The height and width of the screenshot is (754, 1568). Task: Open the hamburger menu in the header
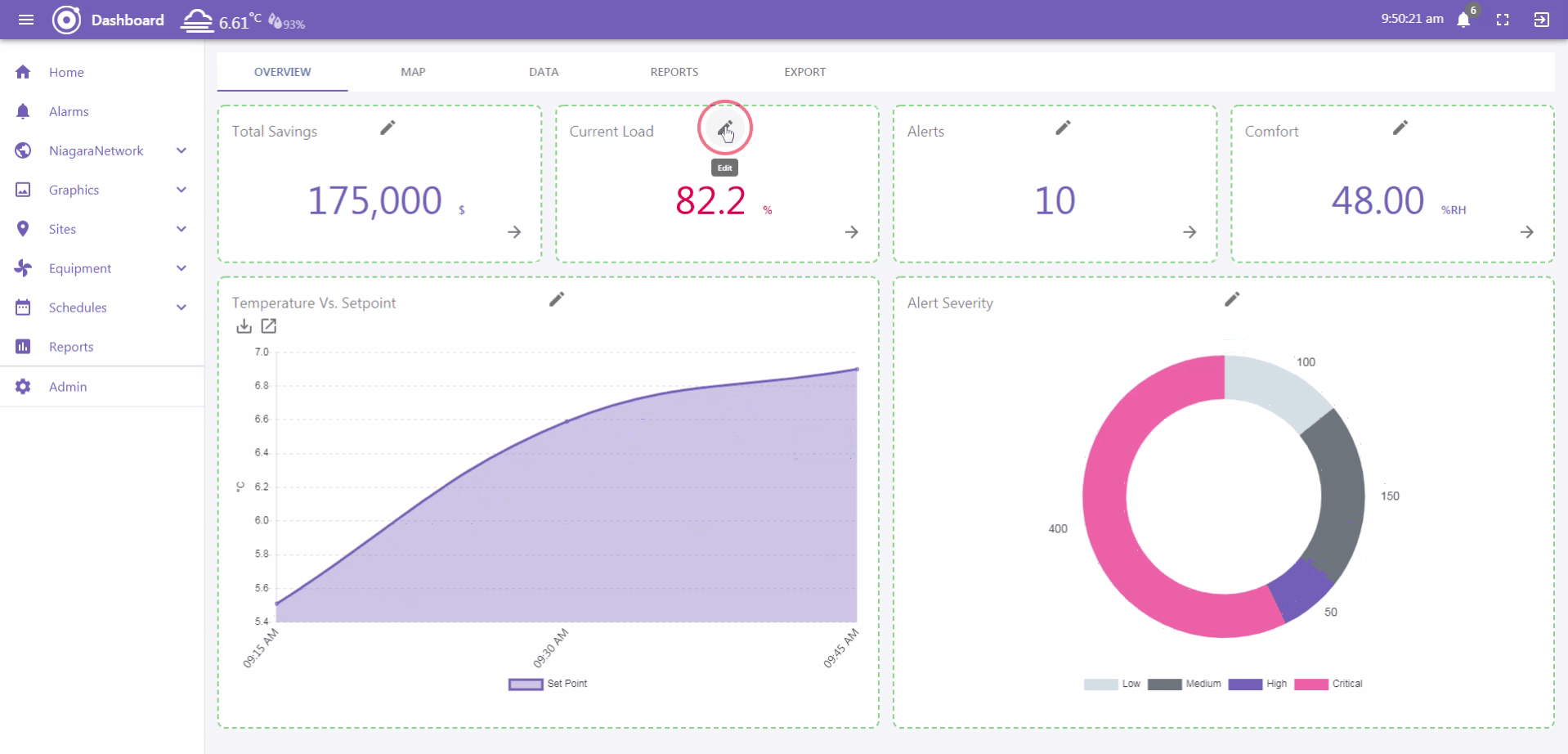tap(26, 20)
